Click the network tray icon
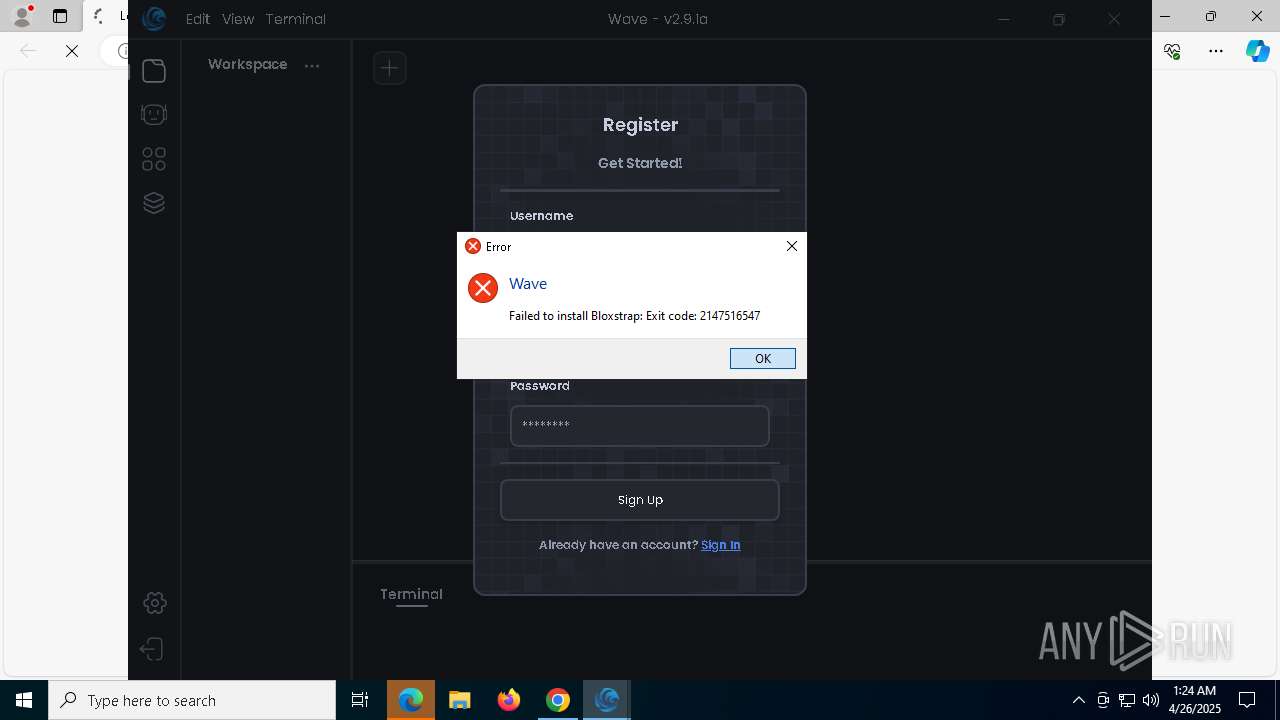Viewport: 1280px width, 720px height. tap(1127, 700)
